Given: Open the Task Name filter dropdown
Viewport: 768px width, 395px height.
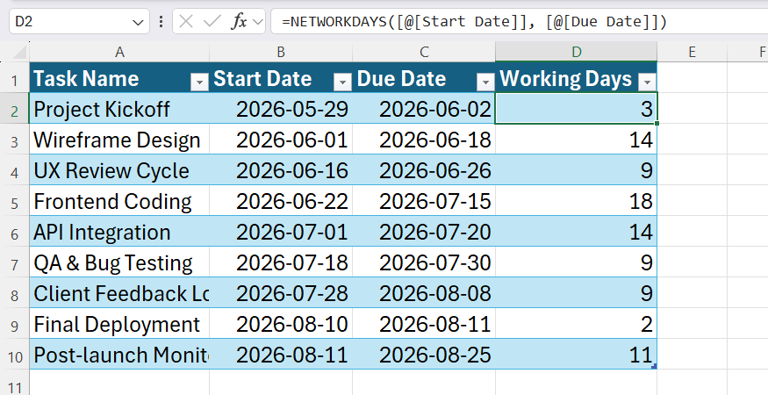Looking at the screenshot, I should tap(199, 83).
